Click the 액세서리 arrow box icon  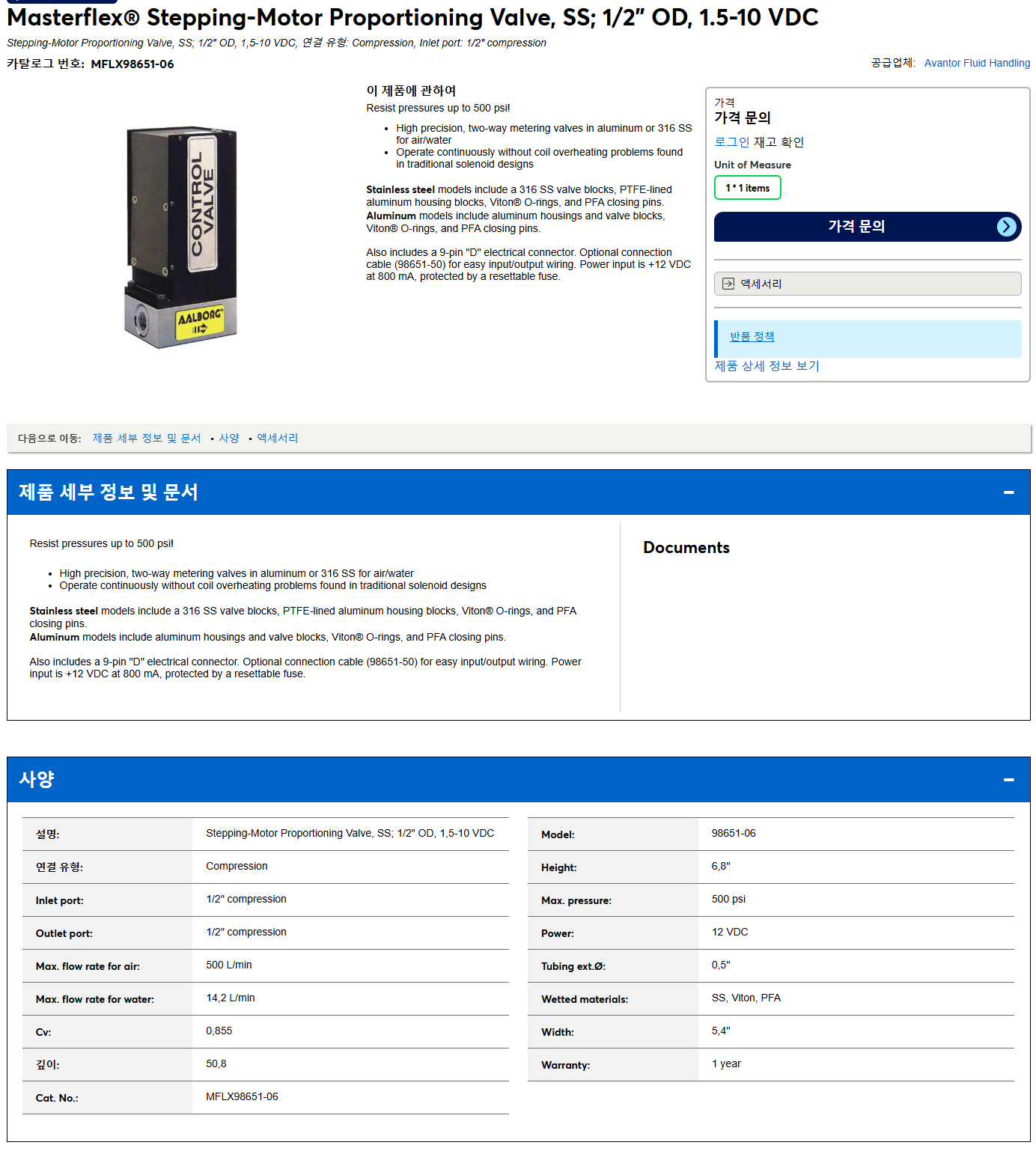tap(728, 284)
